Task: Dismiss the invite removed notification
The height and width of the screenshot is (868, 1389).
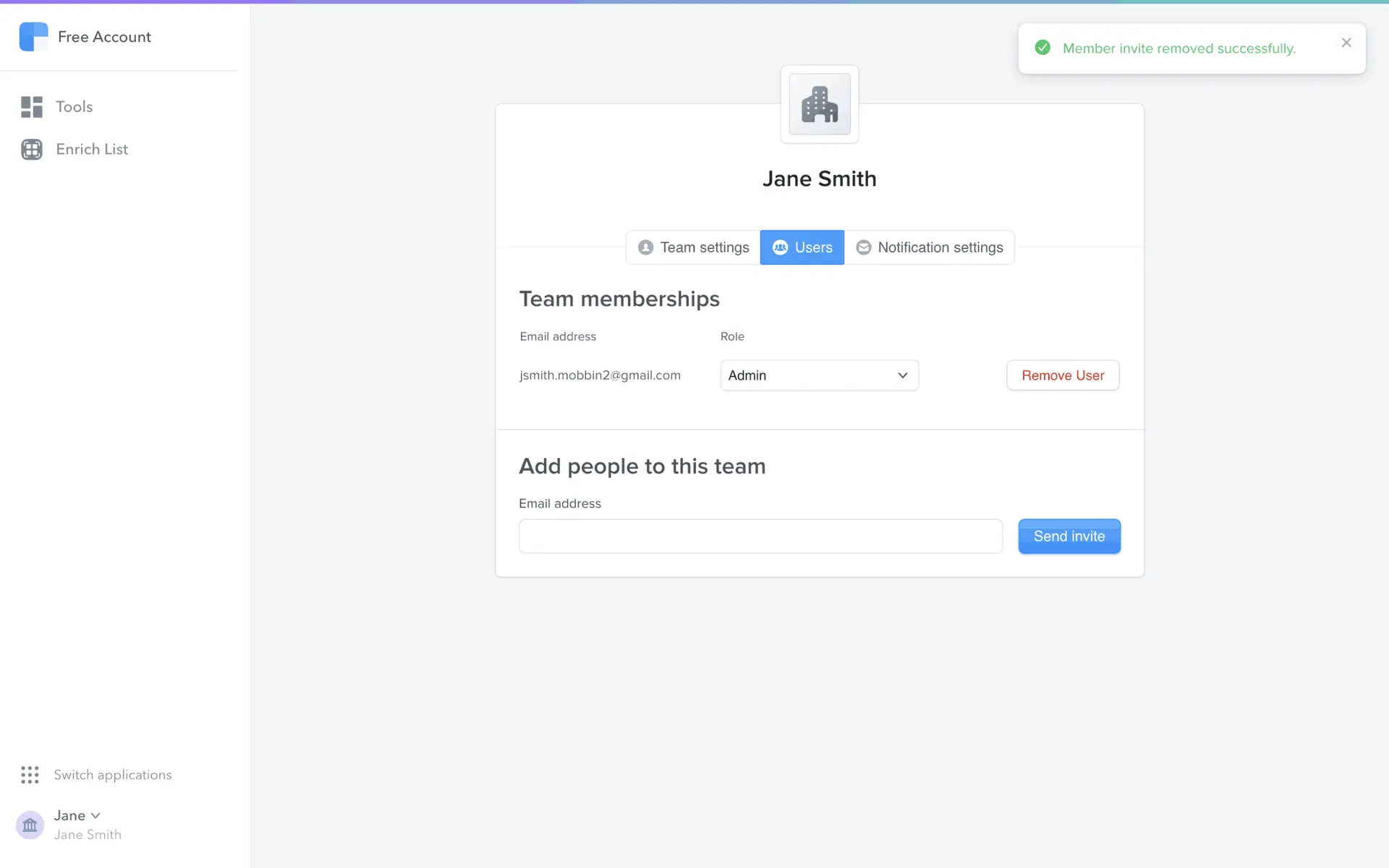Action: (x=1346, y=43)
